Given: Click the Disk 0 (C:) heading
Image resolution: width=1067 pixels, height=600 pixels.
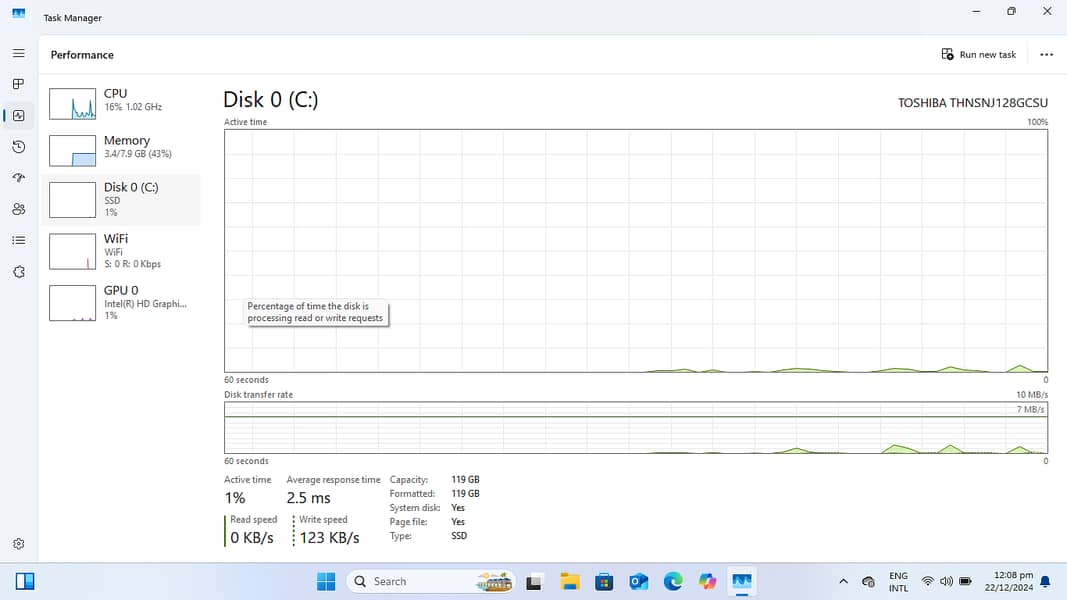Looking at the screenshot, I should (271, 99).
